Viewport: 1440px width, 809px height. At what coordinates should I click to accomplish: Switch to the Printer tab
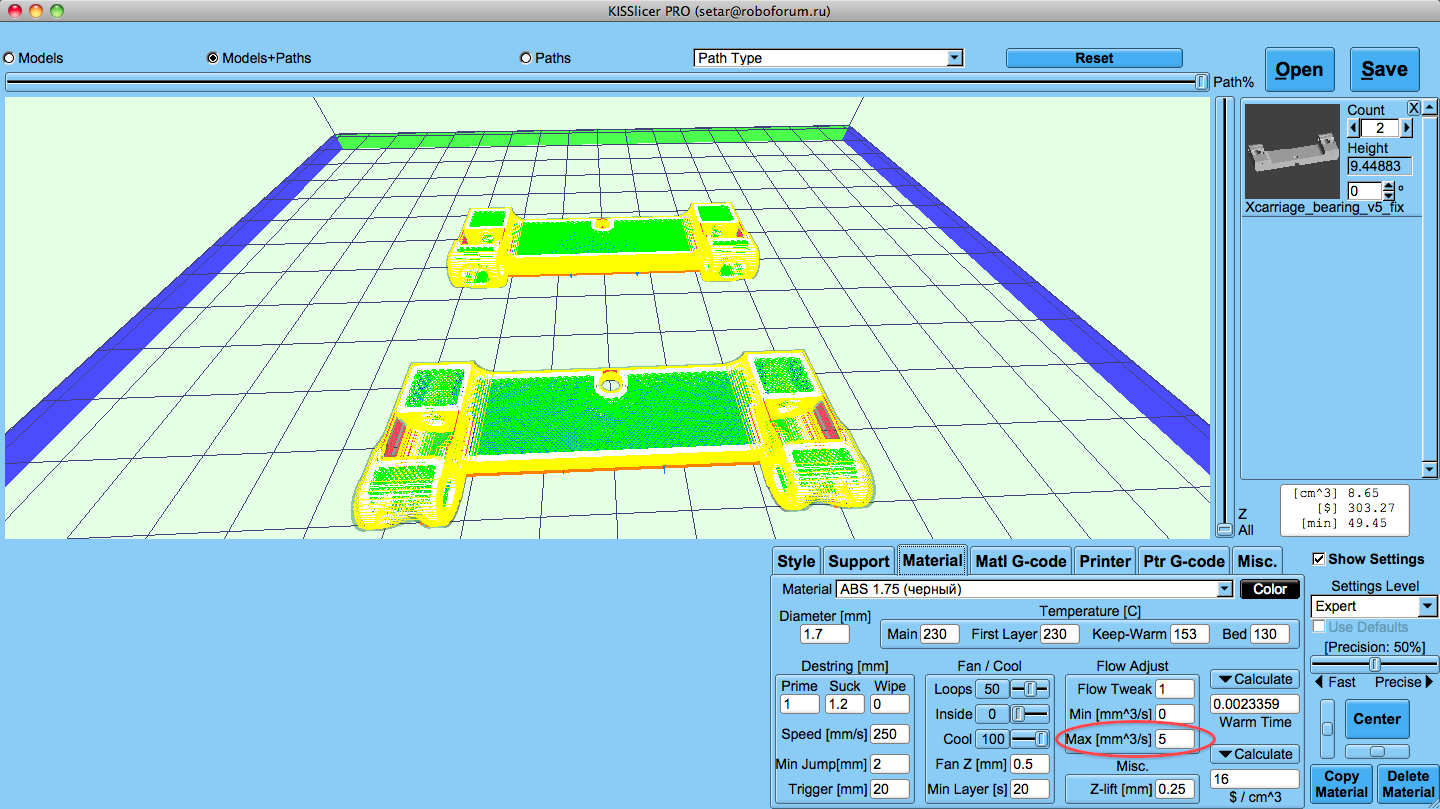pos(1105,561)
